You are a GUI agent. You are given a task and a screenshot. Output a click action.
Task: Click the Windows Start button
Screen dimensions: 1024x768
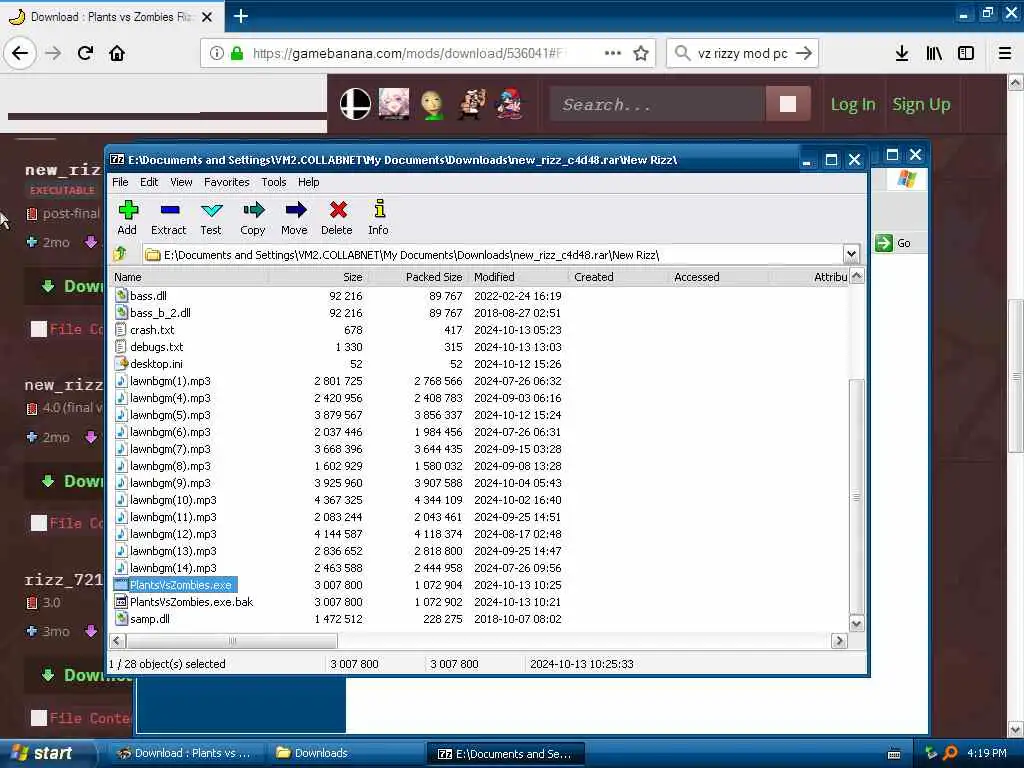click(x=46, y=753)
